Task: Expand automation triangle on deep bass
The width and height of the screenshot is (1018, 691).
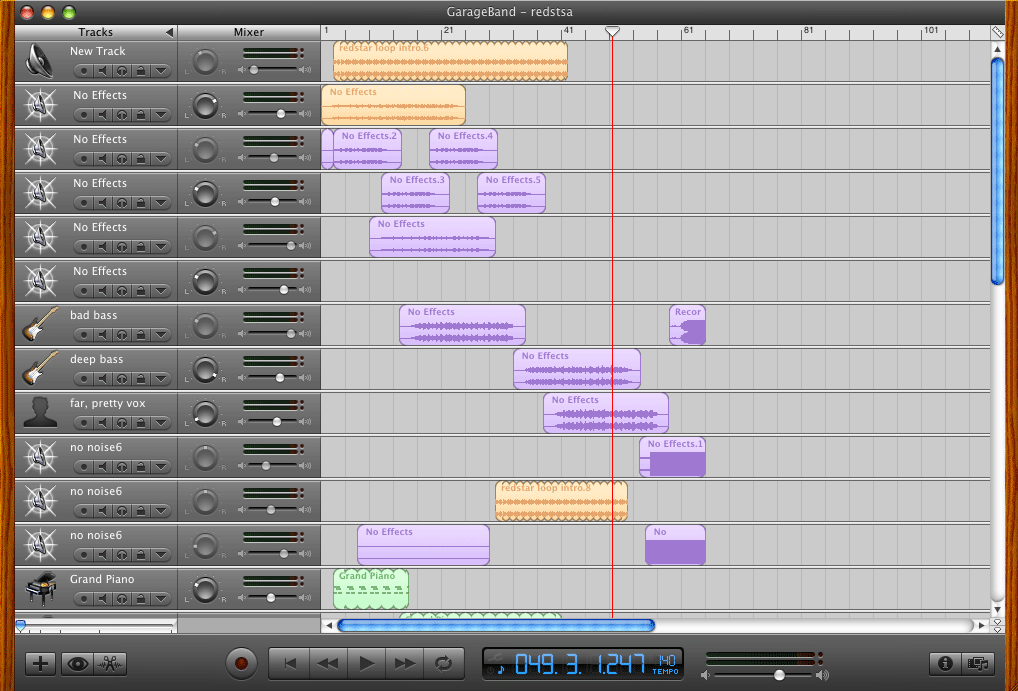Action: click(x=161, y=379)
